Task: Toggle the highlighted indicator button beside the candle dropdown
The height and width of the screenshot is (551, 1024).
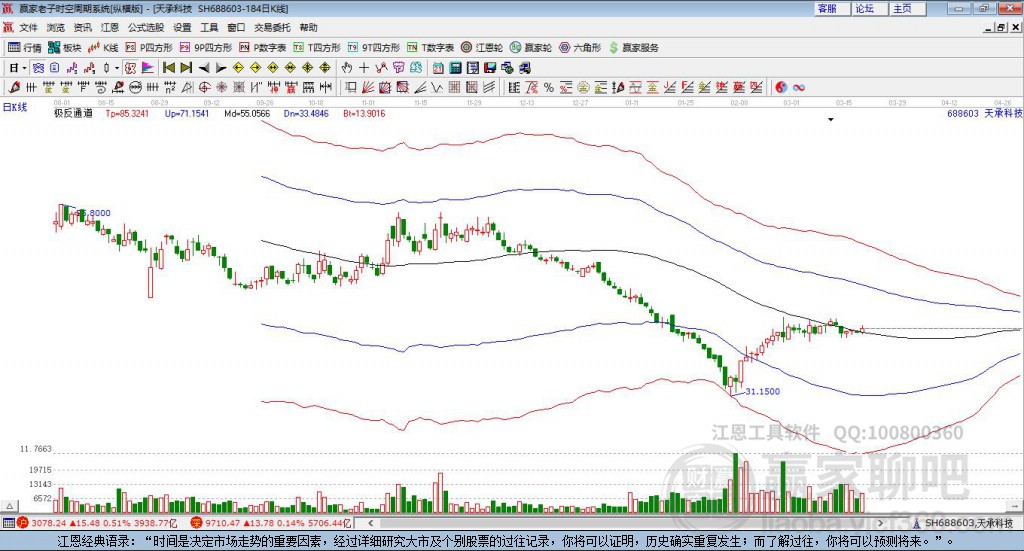Action: [x=131, y=68]
